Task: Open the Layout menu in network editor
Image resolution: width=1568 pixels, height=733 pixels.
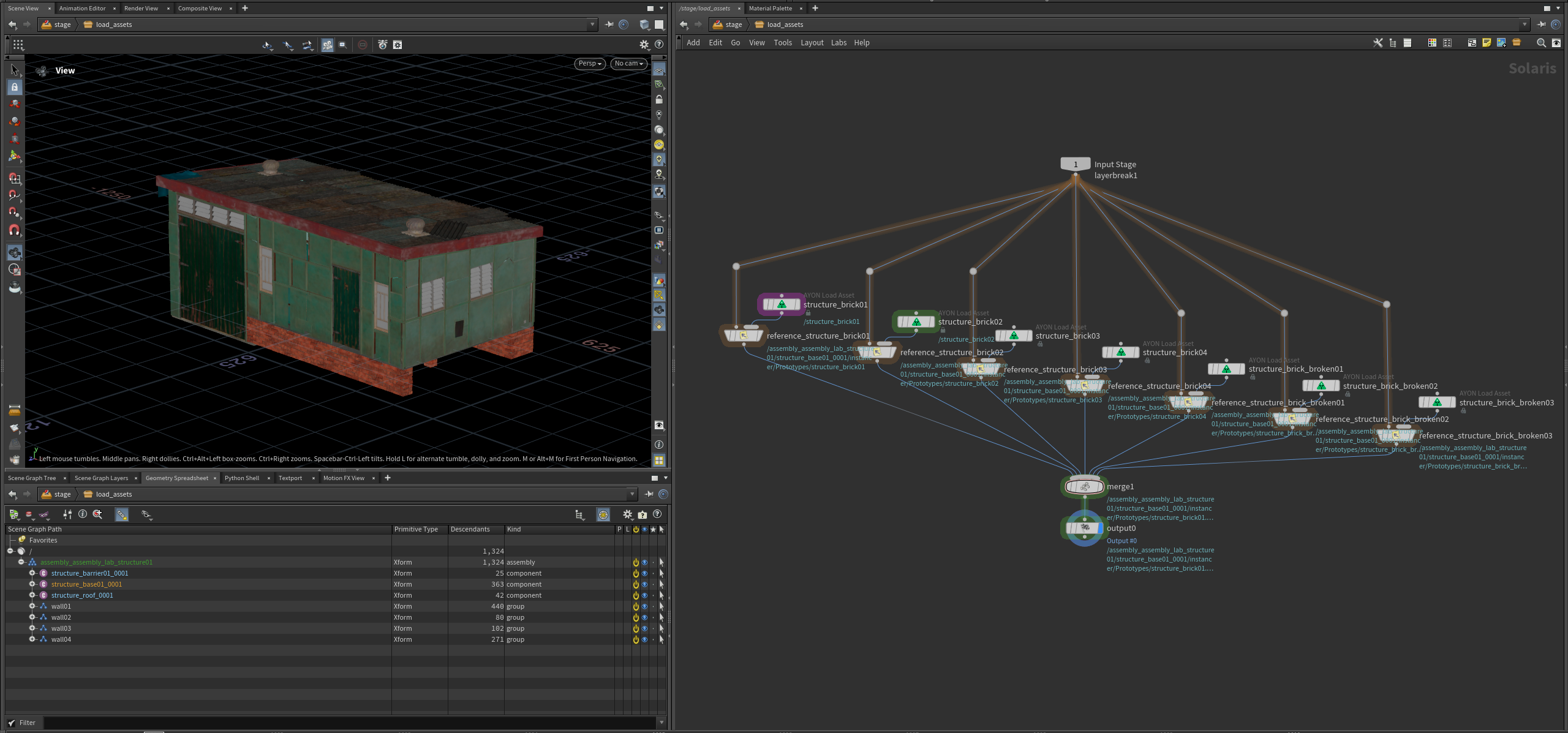Action: (812, 43)
